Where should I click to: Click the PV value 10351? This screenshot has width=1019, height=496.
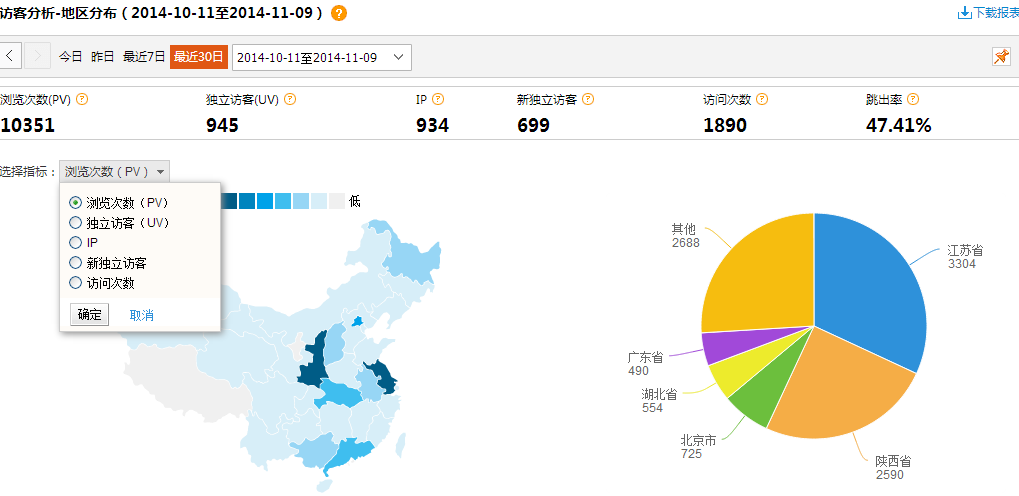[x=27, y=125]
